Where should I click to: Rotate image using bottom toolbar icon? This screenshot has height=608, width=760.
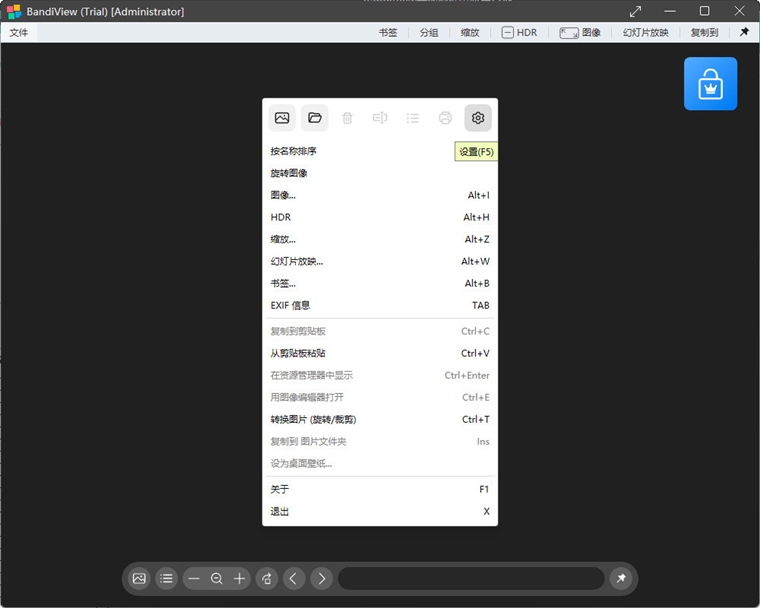pos(267,578)
